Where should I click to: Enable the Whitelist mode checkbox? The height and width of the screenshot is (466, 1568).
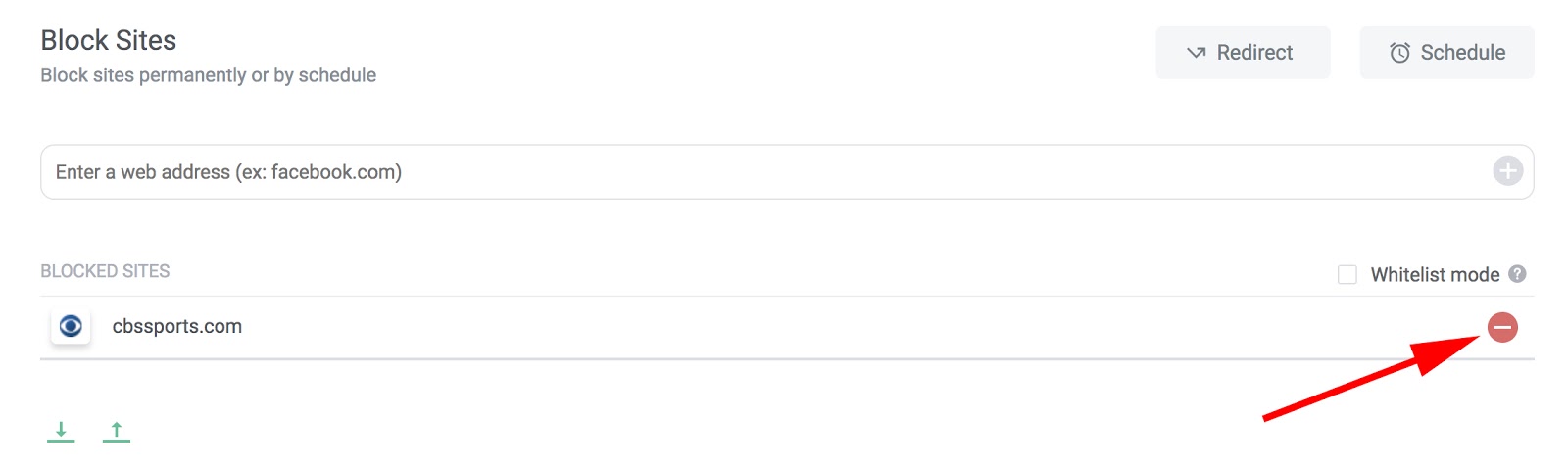[1347, 275]
